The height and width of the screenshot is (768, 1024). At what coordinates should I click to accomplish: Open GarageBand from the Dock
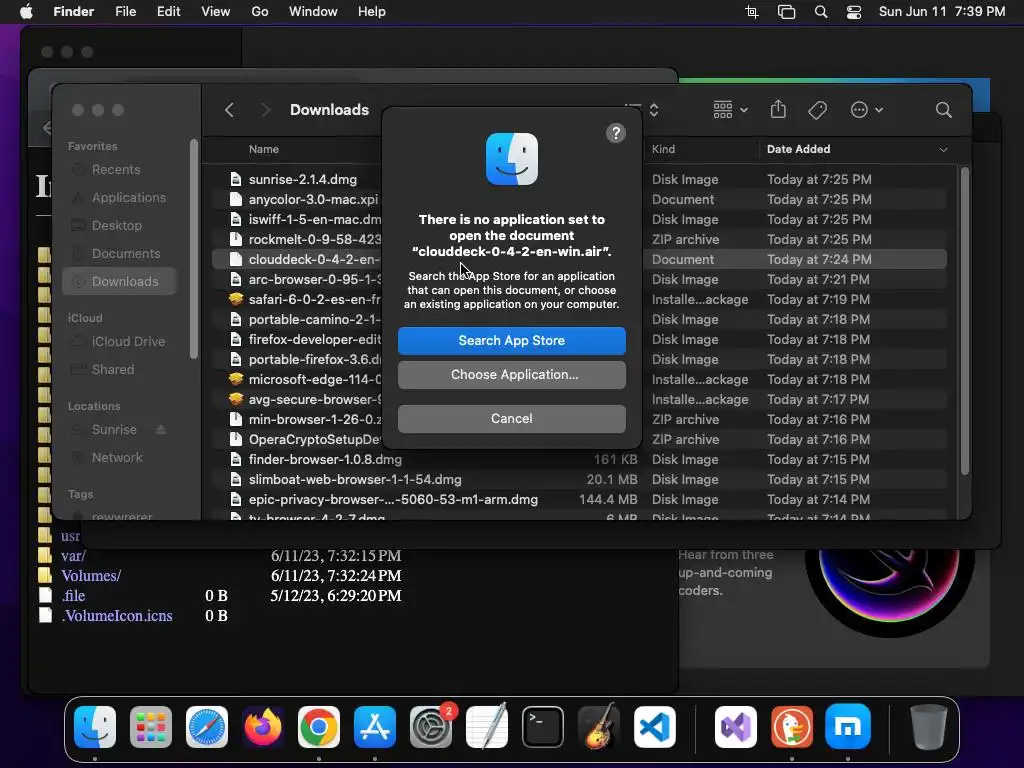[x=599, y=727]
